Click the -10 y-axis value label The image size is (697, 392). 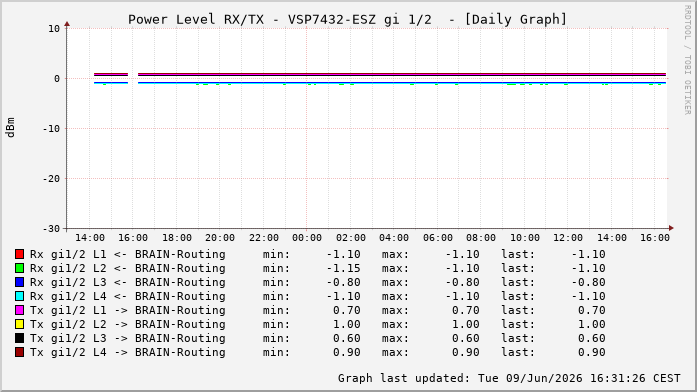pyautogui.click(x=51, y=128)
